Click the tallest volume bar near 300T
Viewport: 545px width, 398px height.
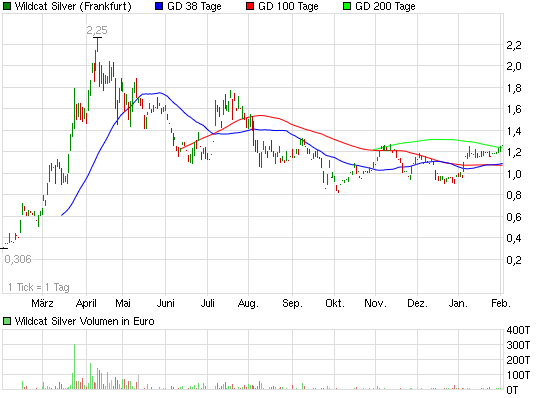pyautogui.click(x=74, y=366)
